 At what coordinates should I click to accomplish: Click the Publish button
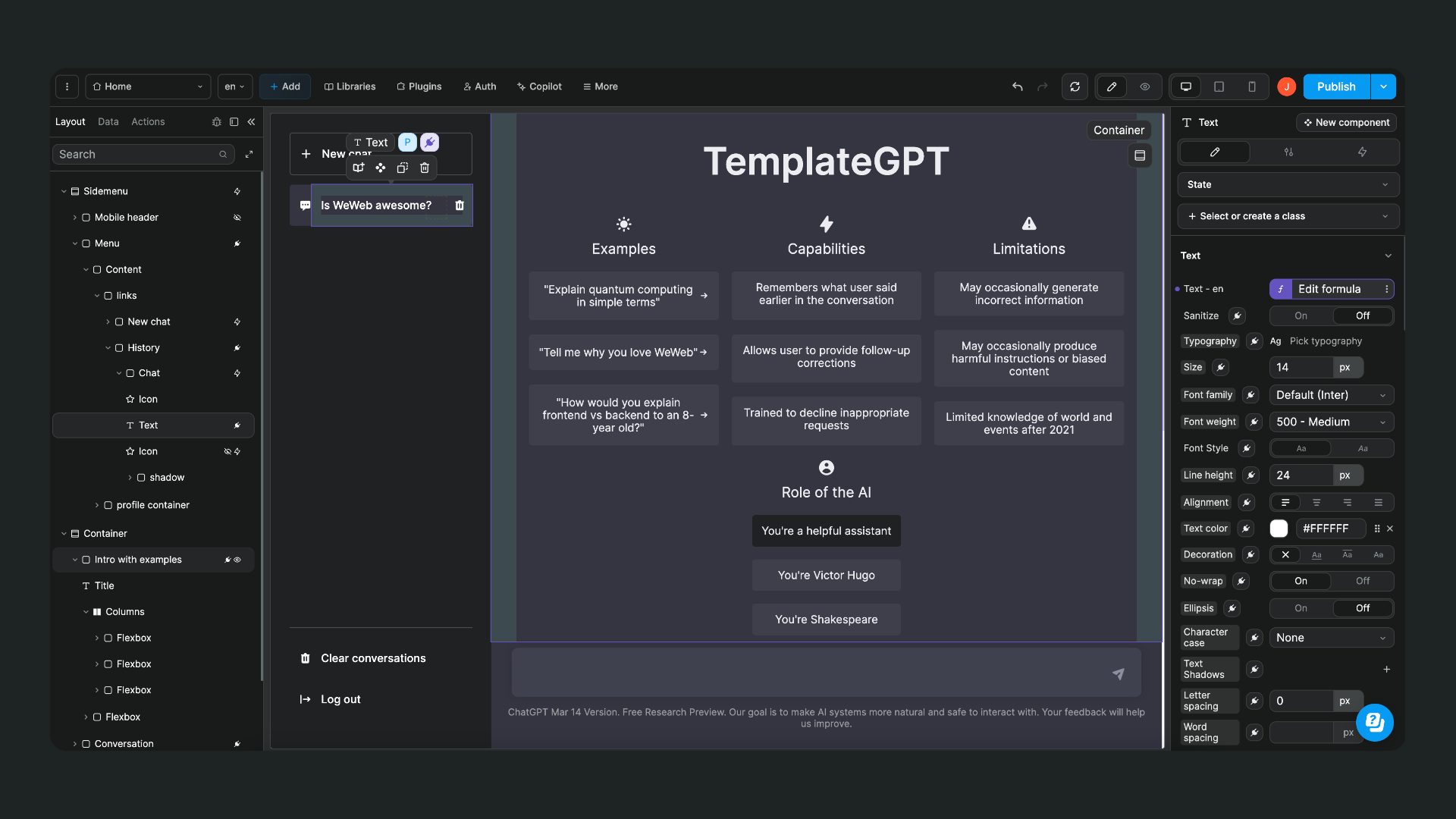(x=1335, y=86)
